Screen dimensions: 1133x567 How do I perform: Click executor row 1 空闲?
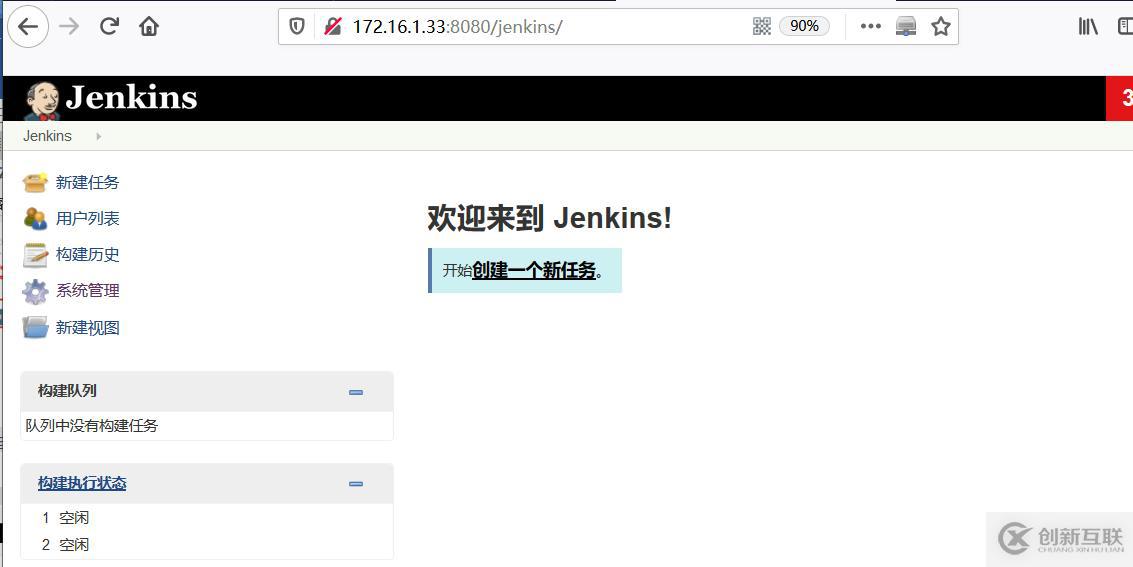(65, 518)
